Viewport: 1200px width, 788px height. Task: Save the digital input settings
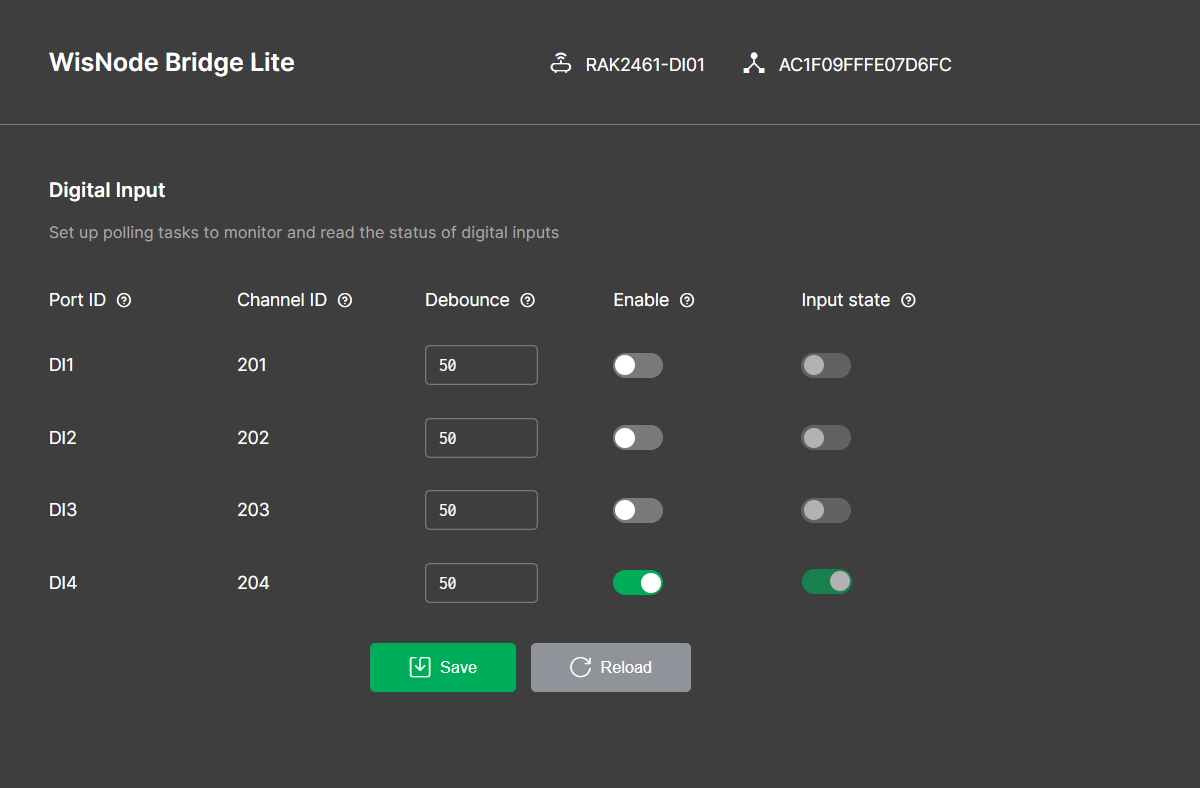tap(443, 667)
